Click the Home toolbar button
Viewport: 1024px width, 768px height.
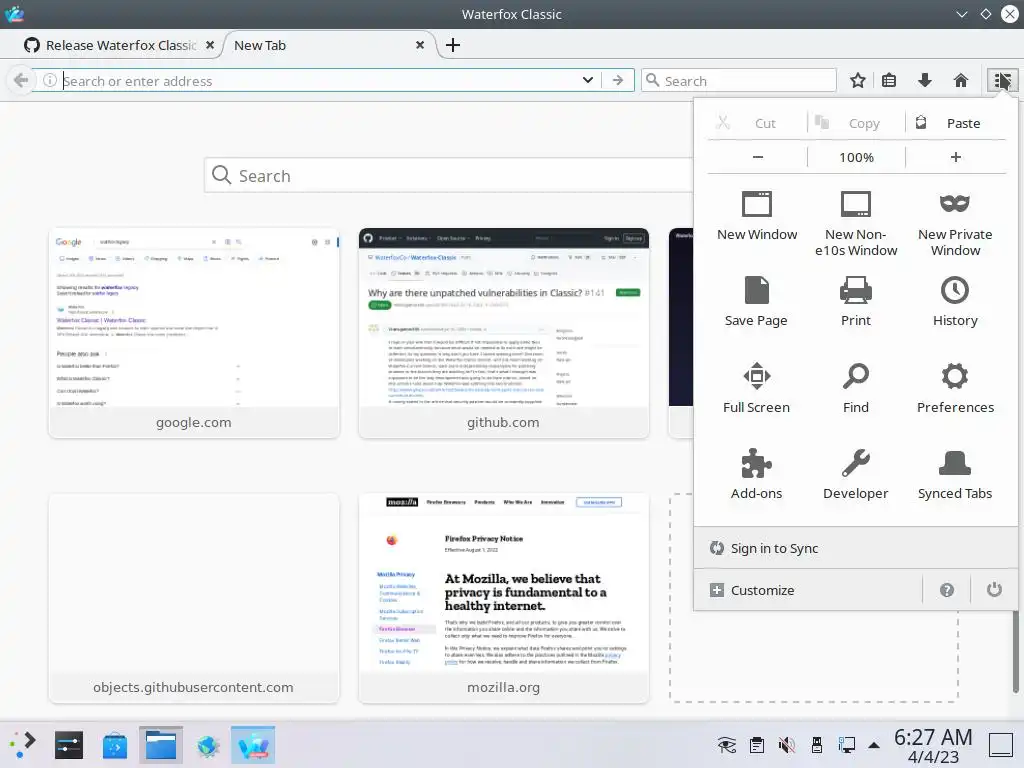pyautogui.click(x=960, y=81)
